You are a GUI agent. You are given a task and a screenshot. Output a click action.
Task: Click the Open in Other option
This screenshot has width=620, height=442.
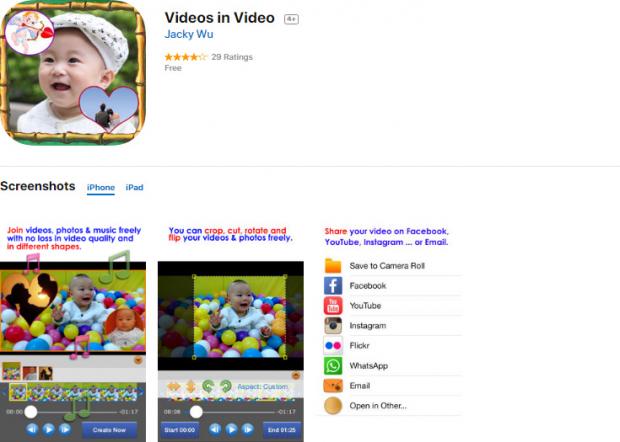377,406
